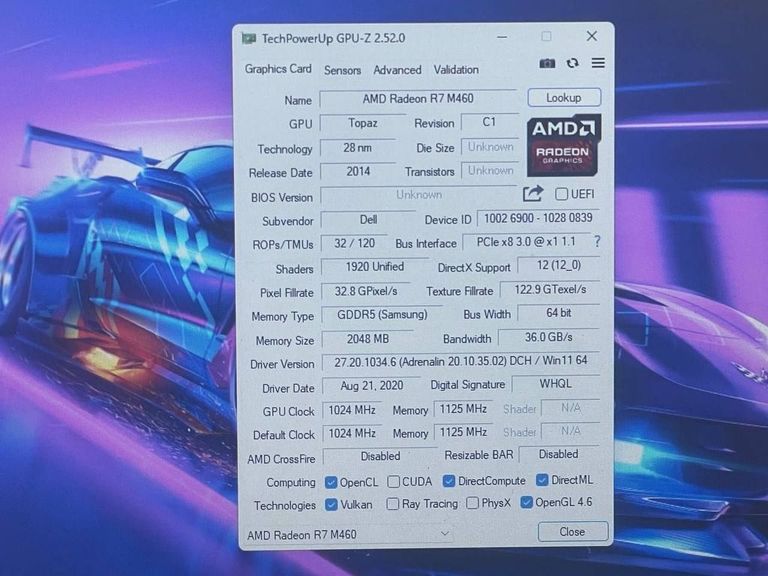Click the Subvendor field showing Dell
Viewport: 768px width, 576px height.
(x=368, y=219)
